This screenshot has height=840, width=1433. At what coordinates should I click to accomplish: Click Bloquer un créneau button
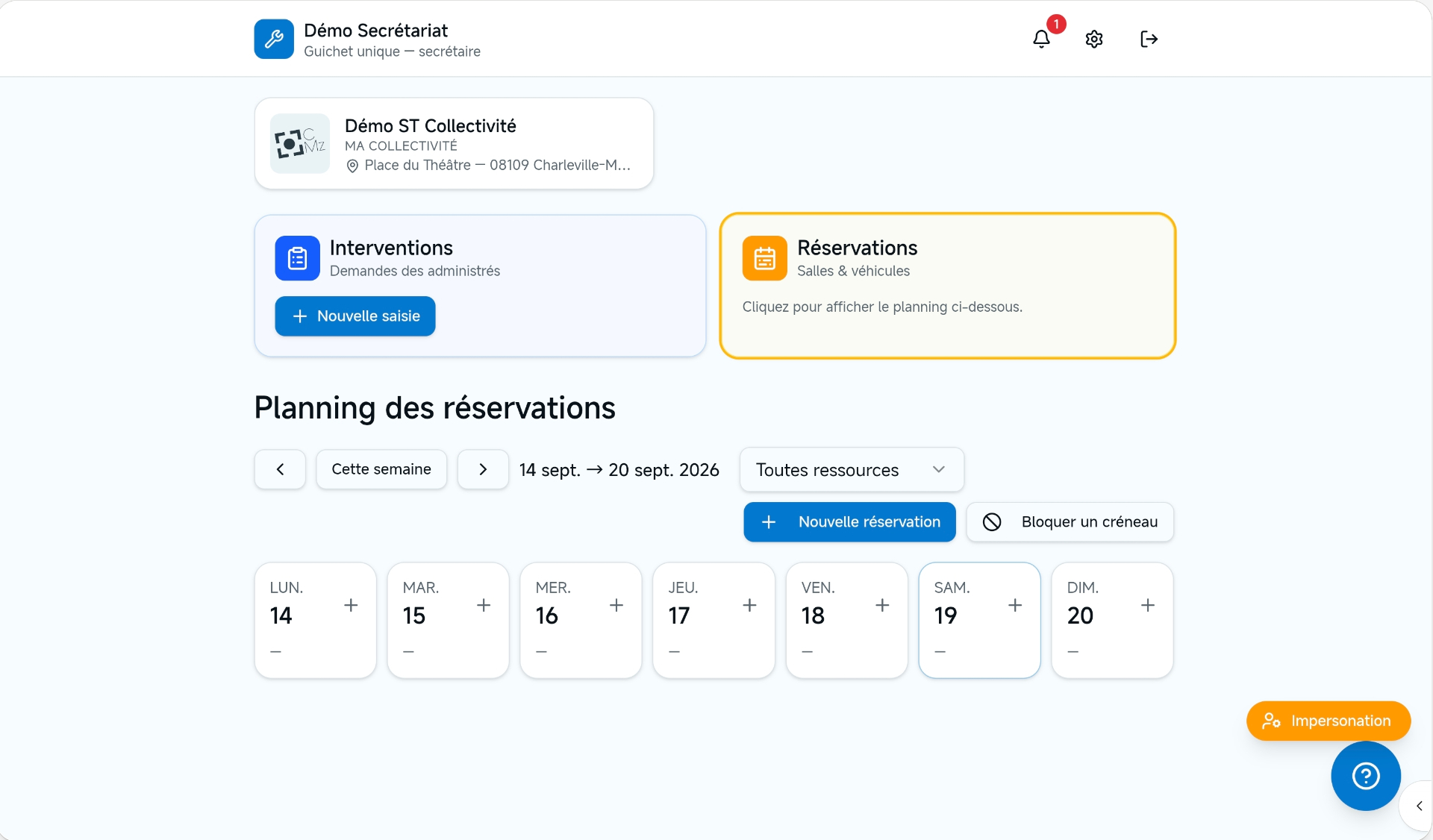[1070, 521]
